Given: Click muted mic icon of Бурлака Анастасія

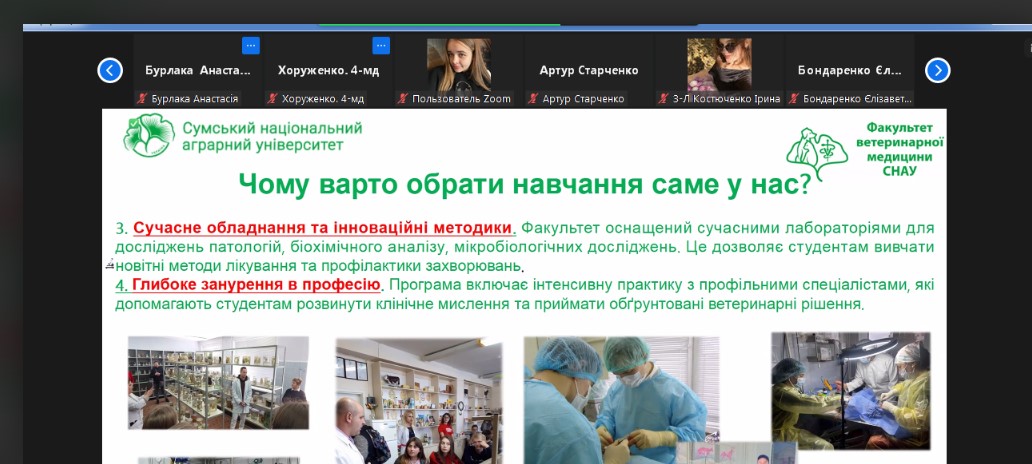Looking at the screenshot, I should (141, 99).
